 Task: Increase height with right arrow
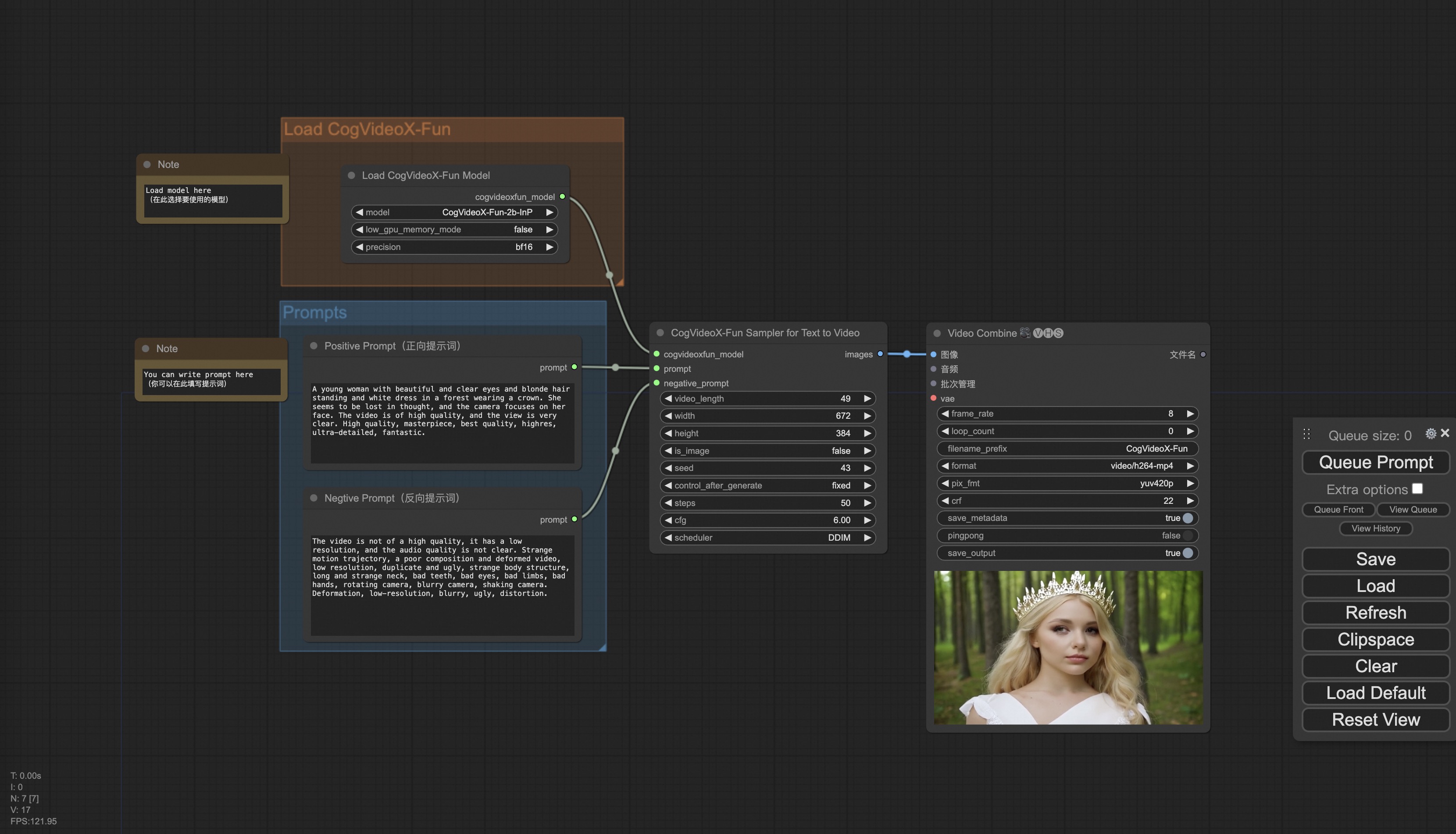(868, 433)
